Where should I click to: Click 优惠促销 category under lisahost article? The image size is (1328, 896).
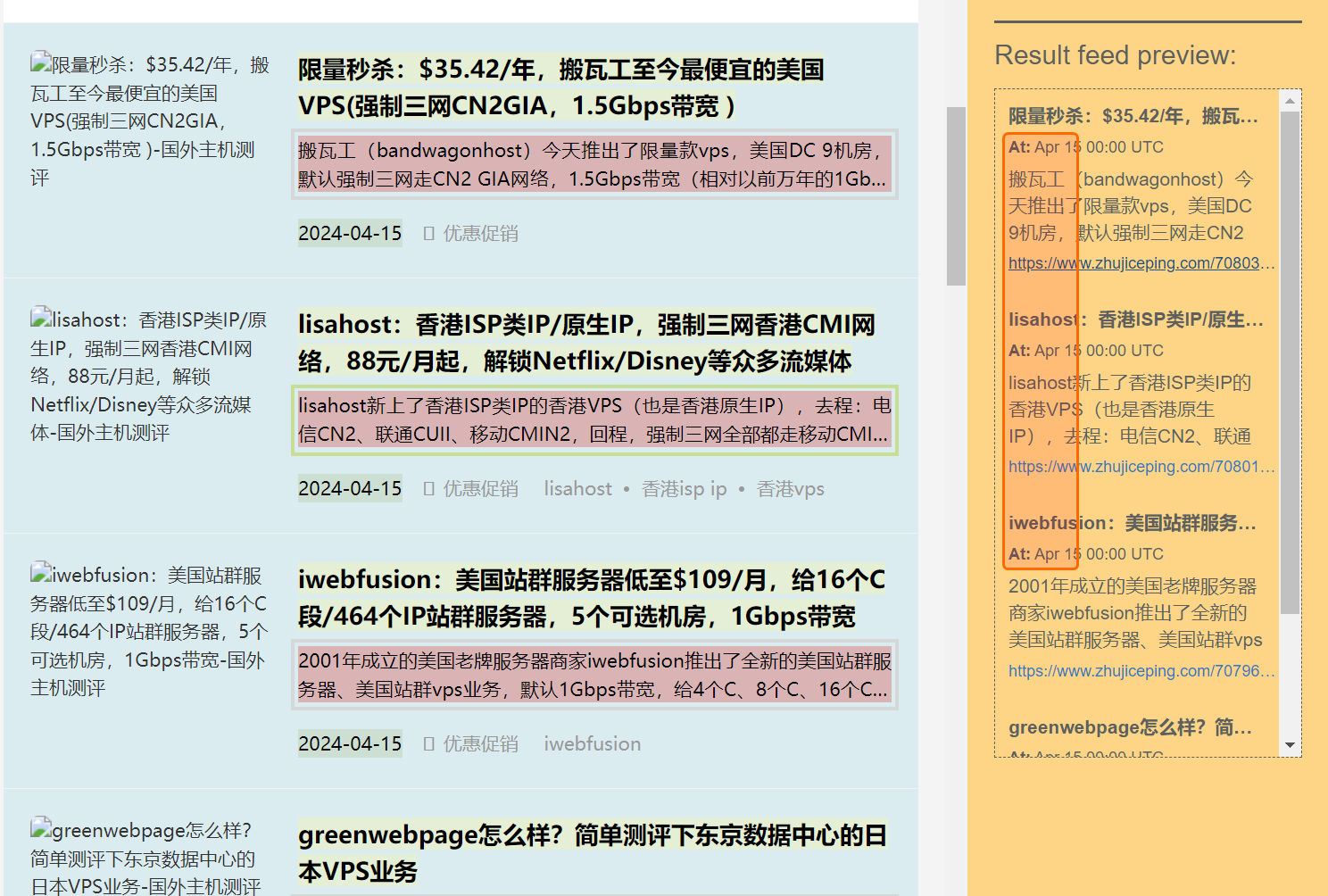[480, 489]
